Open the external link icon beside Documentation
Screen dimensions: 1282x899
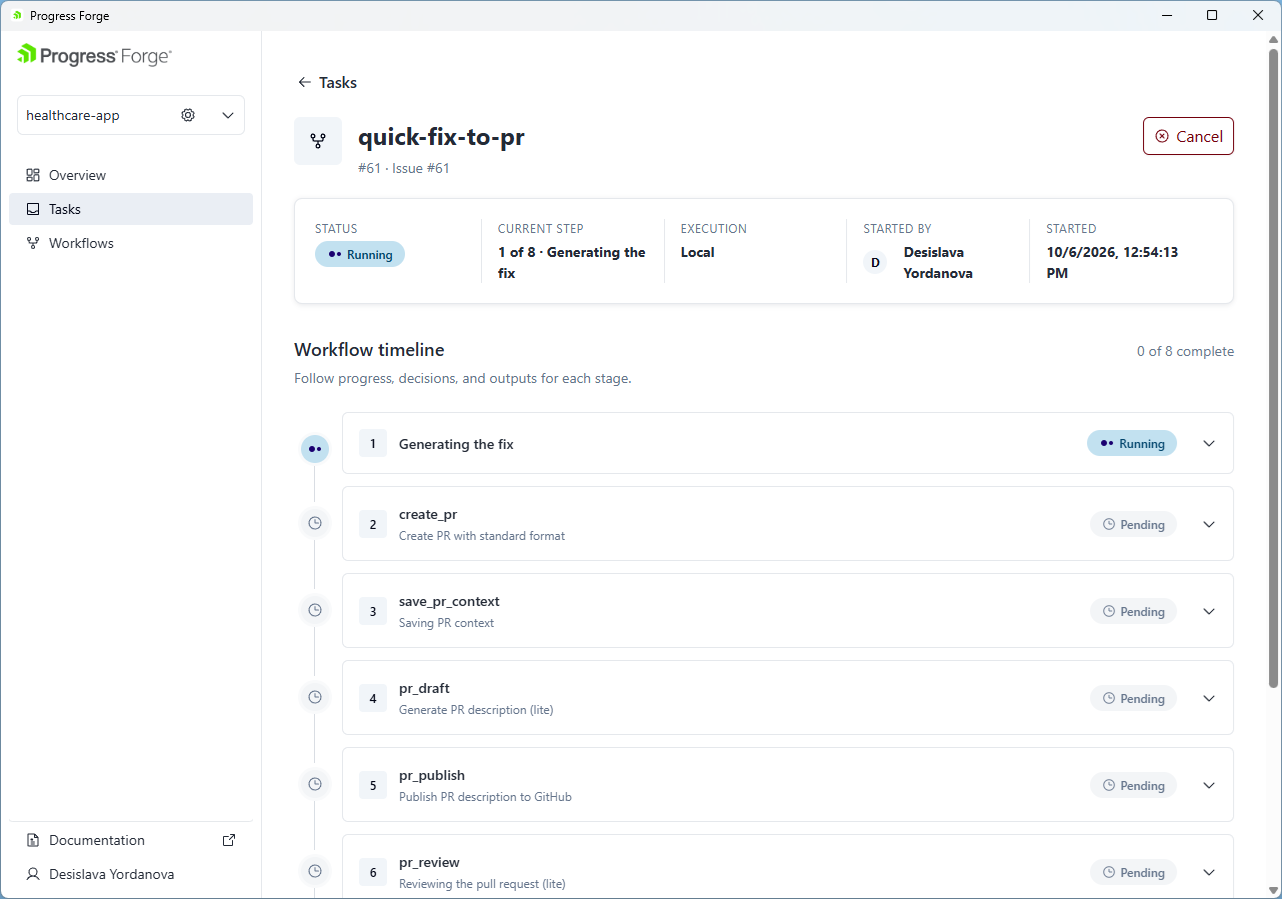pyautogui.click(x=228, y=840)
